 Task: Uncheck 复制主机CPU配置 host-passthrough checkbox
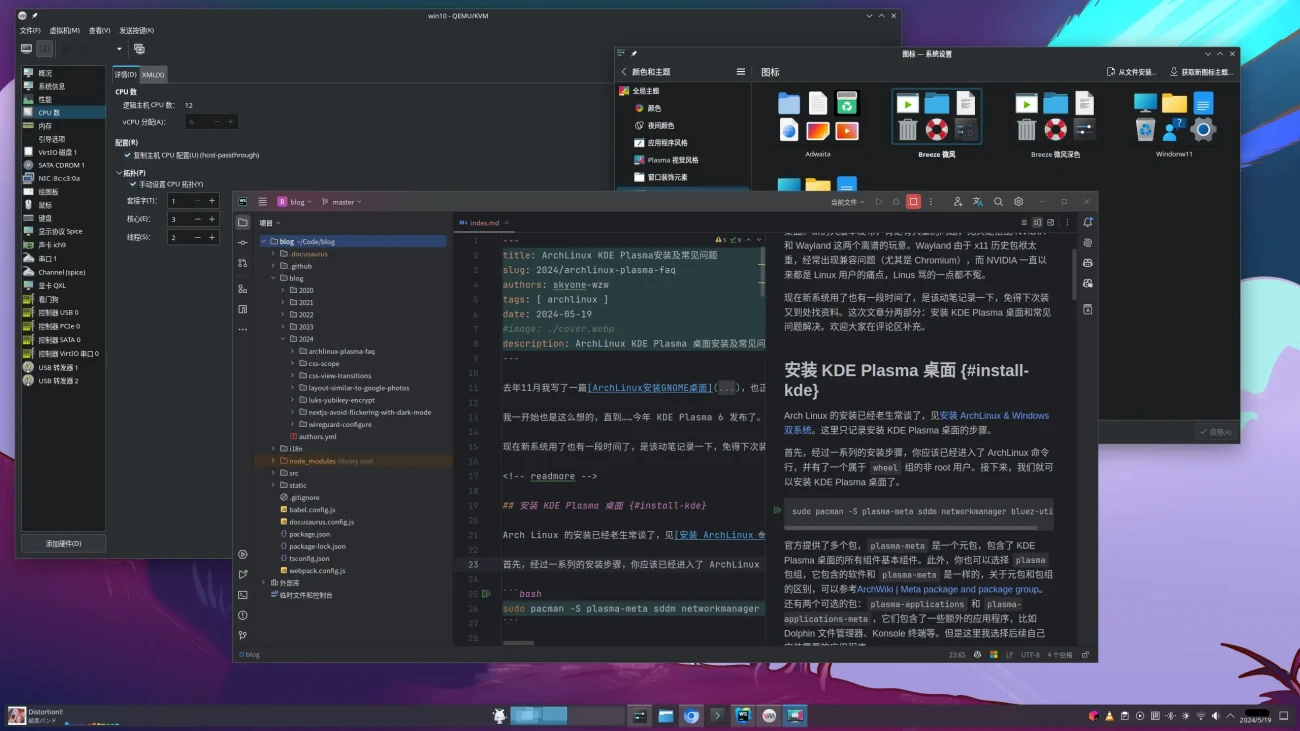(x=126, y=155)
